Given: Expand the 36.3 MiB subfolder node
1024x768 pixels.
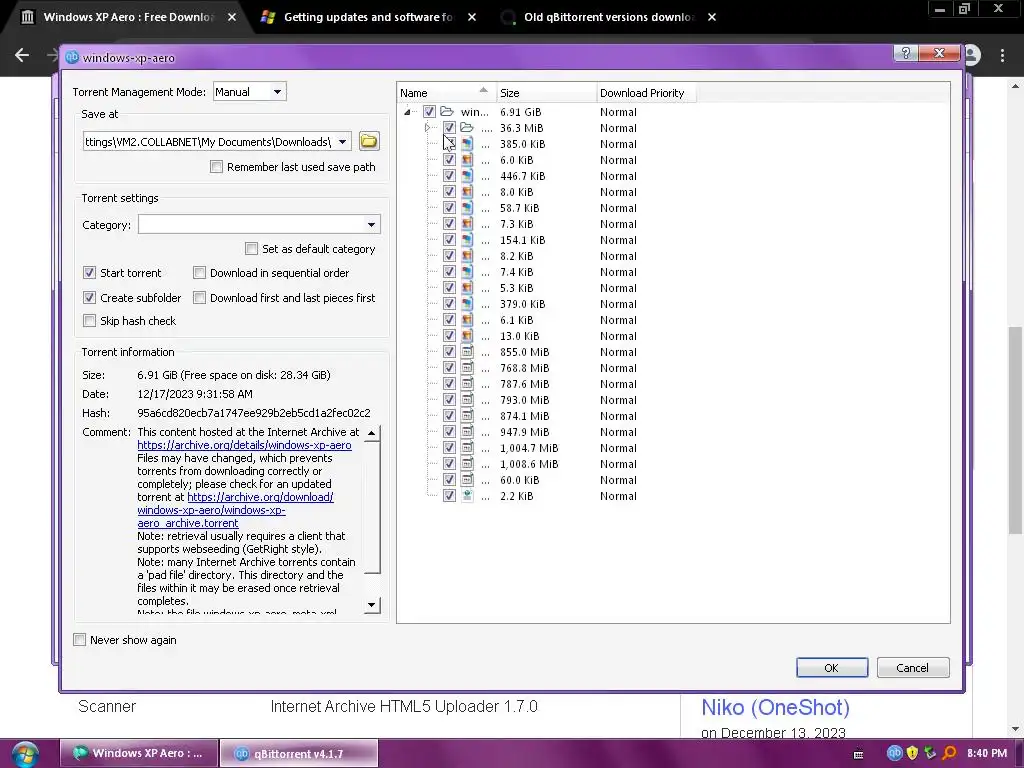Looking at the screenshot, I should 428,128.
